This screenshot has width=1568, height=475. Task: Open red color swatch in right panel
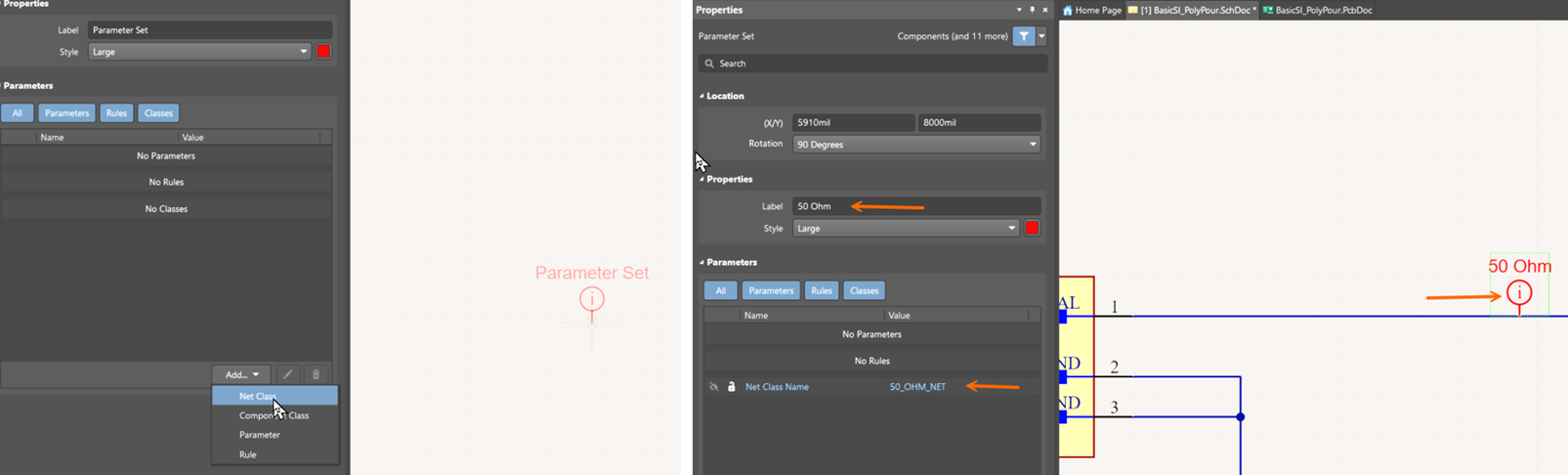pyautogui.click(x=1032, y=228)
